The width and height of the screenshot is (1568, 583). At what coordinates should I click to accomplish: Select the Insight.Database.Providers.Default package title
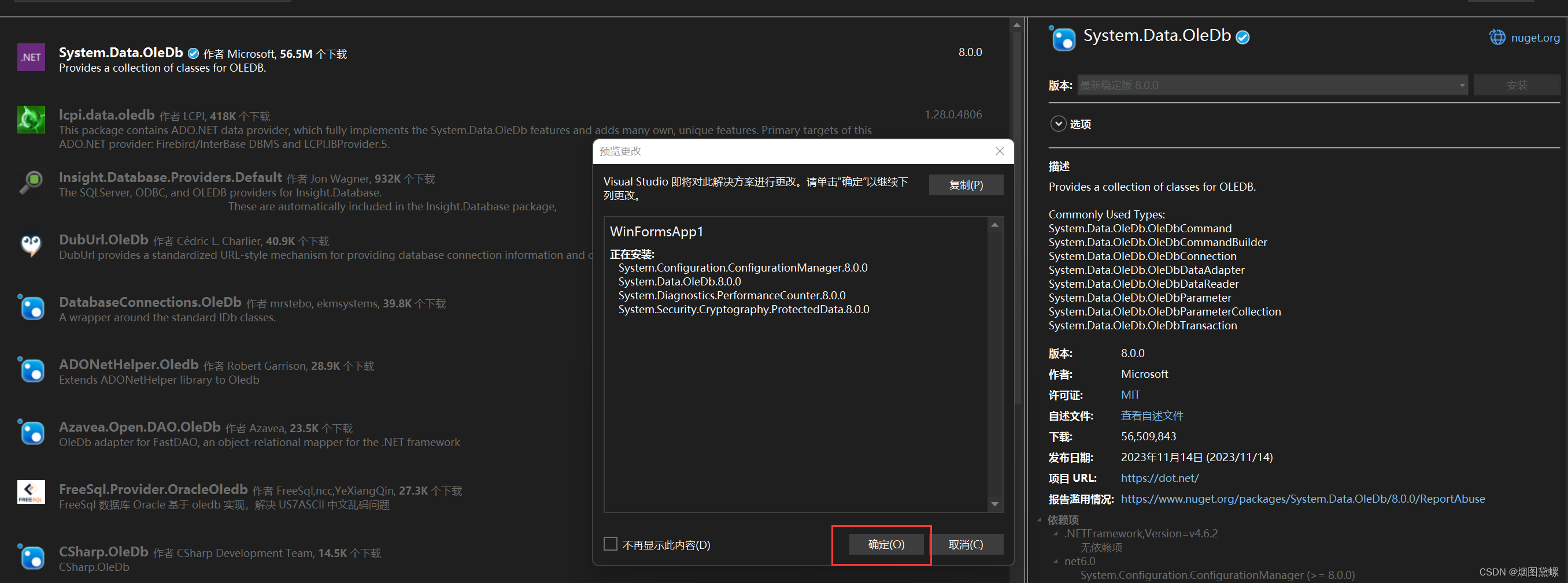click(x=171, y=177)
